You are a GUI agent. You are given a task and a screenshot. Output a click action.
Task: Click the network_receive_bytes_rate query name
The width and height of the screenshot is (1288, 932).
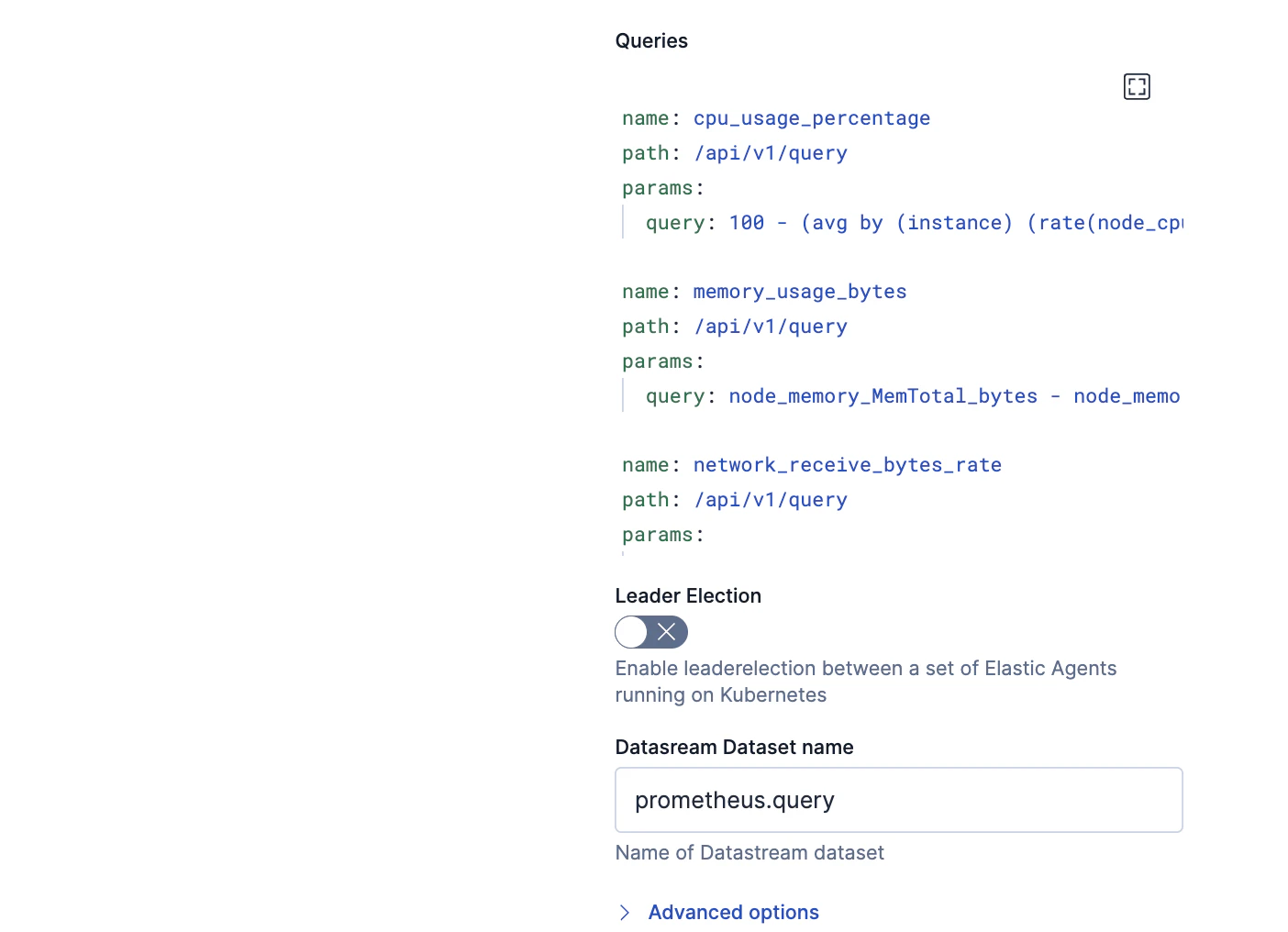tap(847, 464)
